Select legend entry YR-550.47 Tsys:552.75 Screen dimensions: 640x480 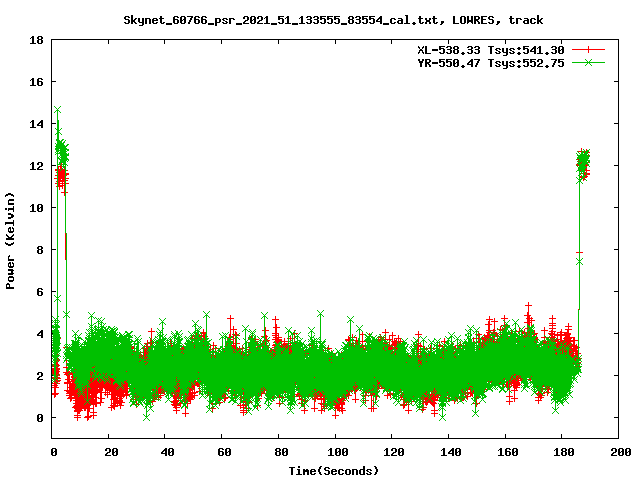point(491,63)
